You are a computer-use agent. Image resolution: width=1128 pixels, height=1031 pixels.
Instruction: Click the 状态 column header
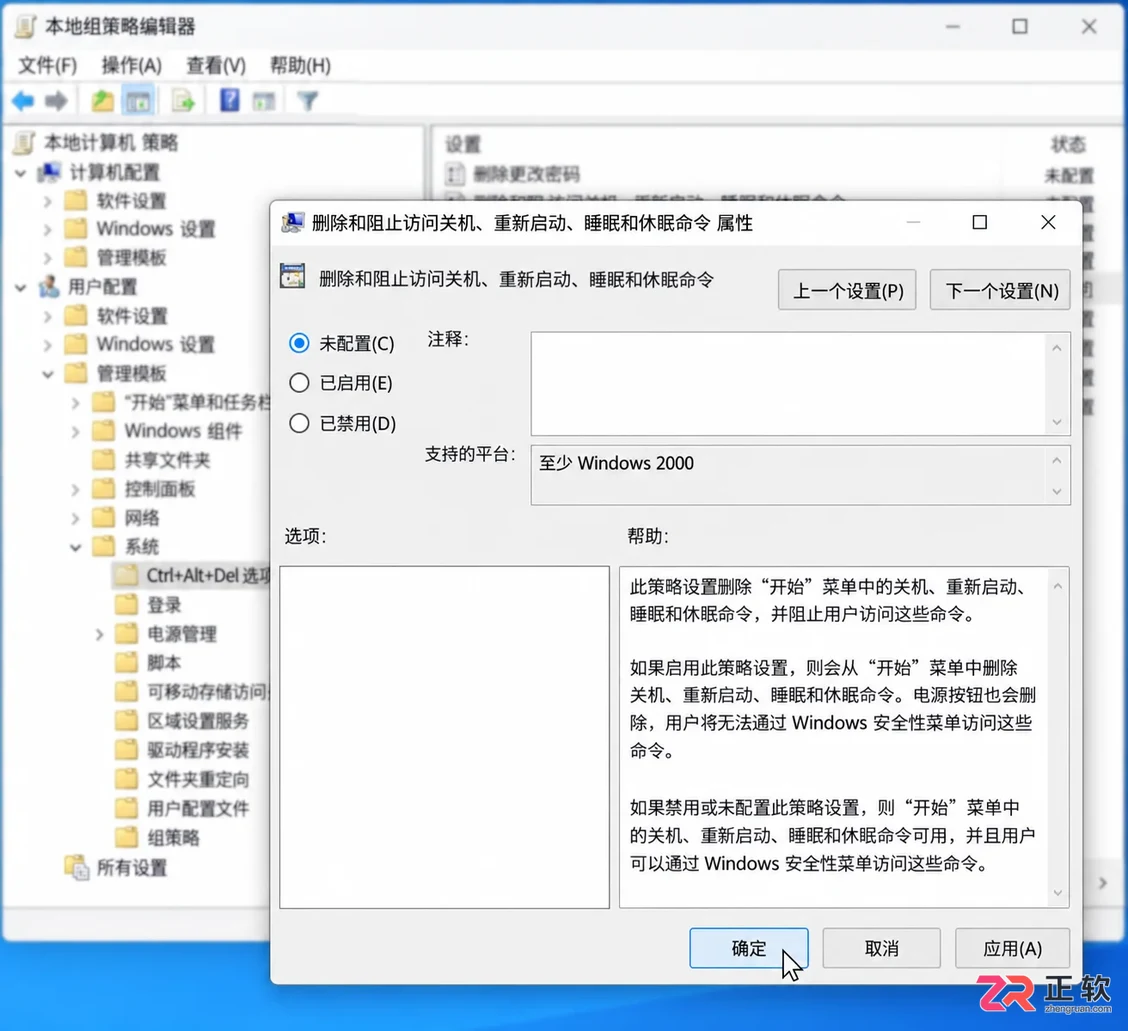tap(1068, 145)
